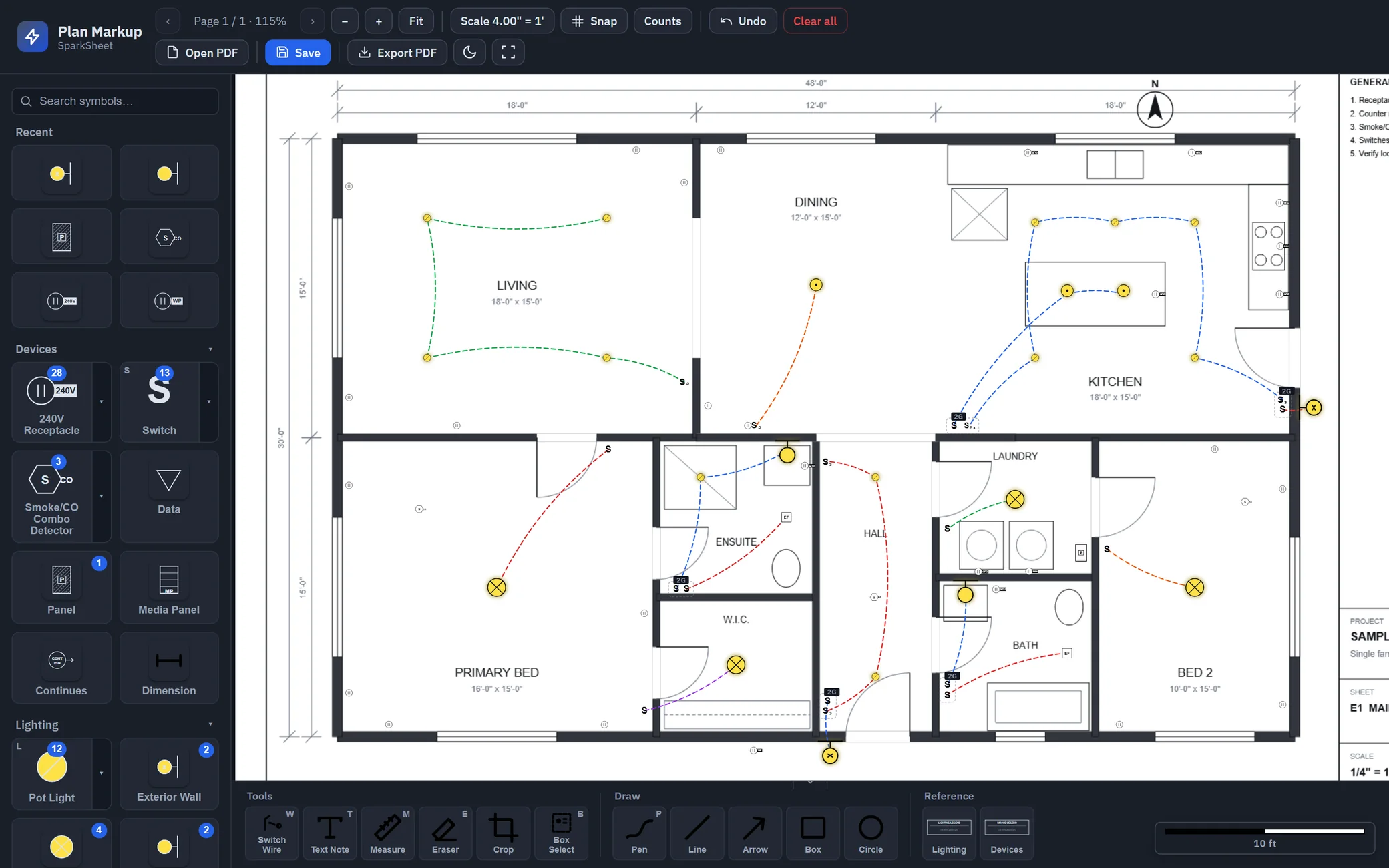
Task: Select the Arrow draw tool
Action: (x=755, y=833)
